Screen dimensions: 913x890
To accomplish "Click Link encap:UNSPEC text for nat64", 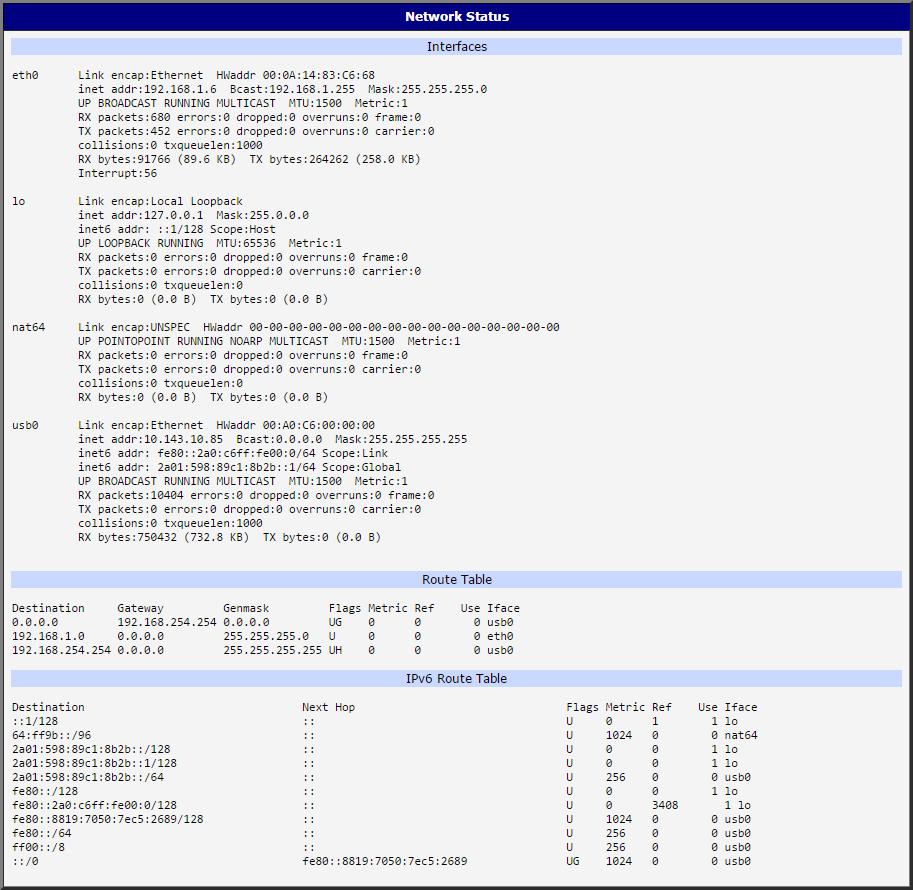I will [x=134, y=327].
